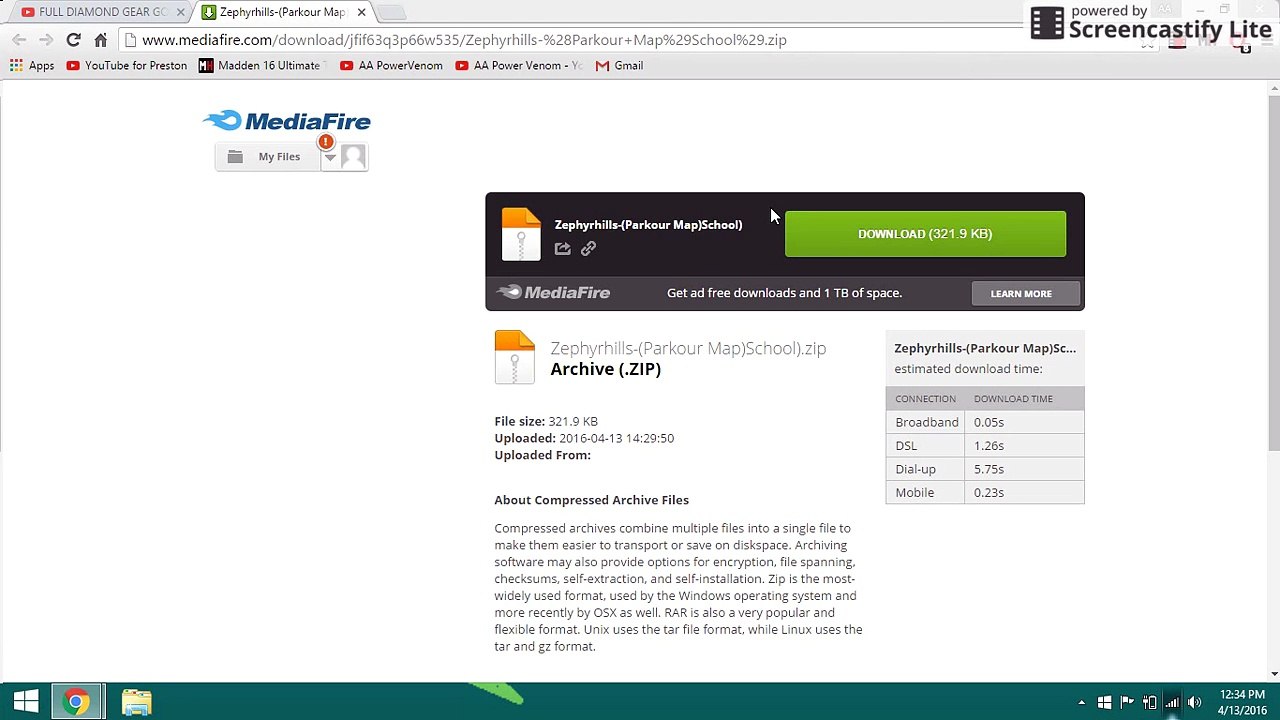This screenshot has height=720, width=1280.
Task: Reload the page with the refresh icon
Action: click(73, 40)
